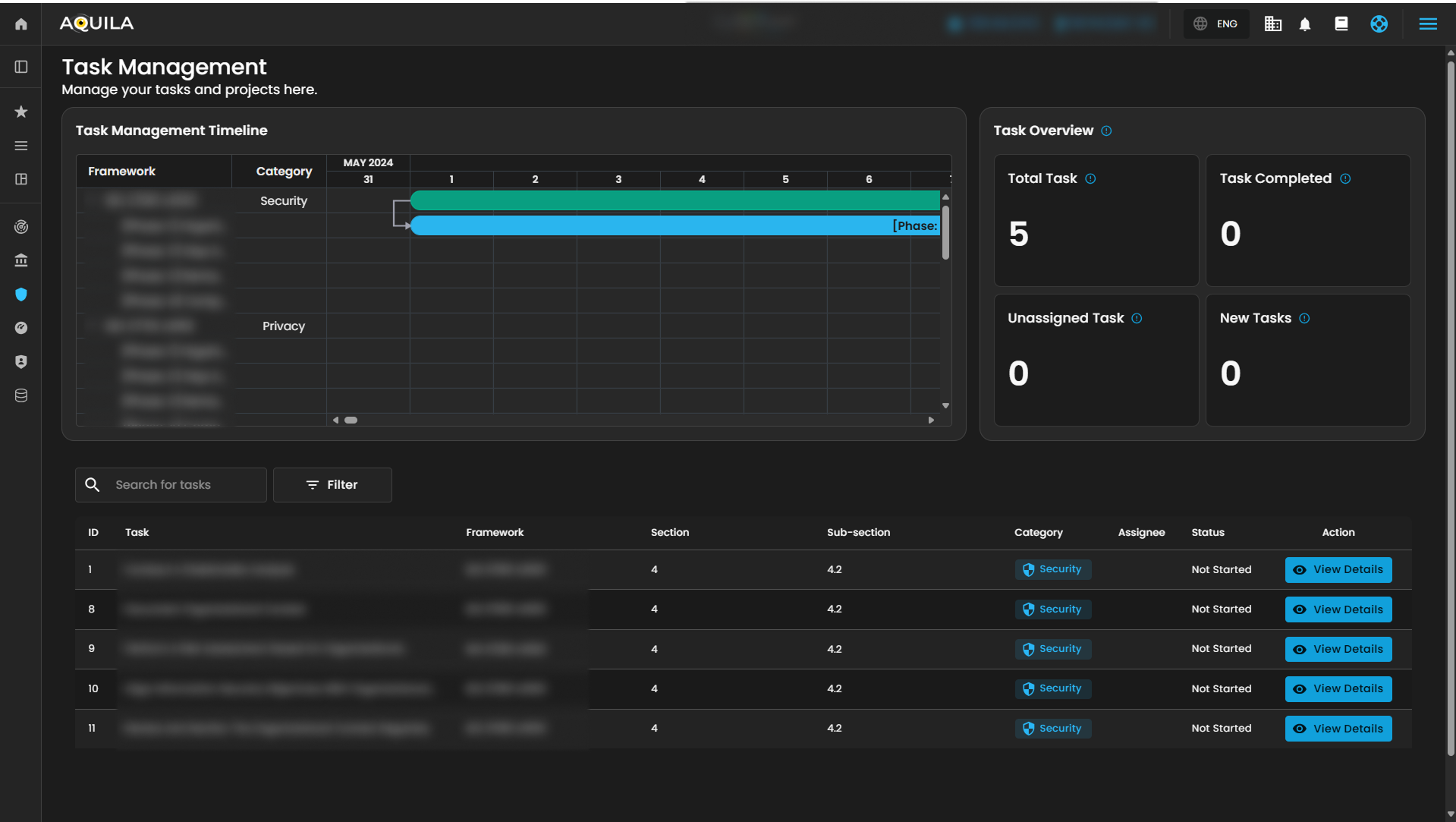Image resolution: width=1456 pixels, height=822 pixels.
Task: Open the hamburger menu at top right
Action: pyautogui.click(x=1427, y=24)
